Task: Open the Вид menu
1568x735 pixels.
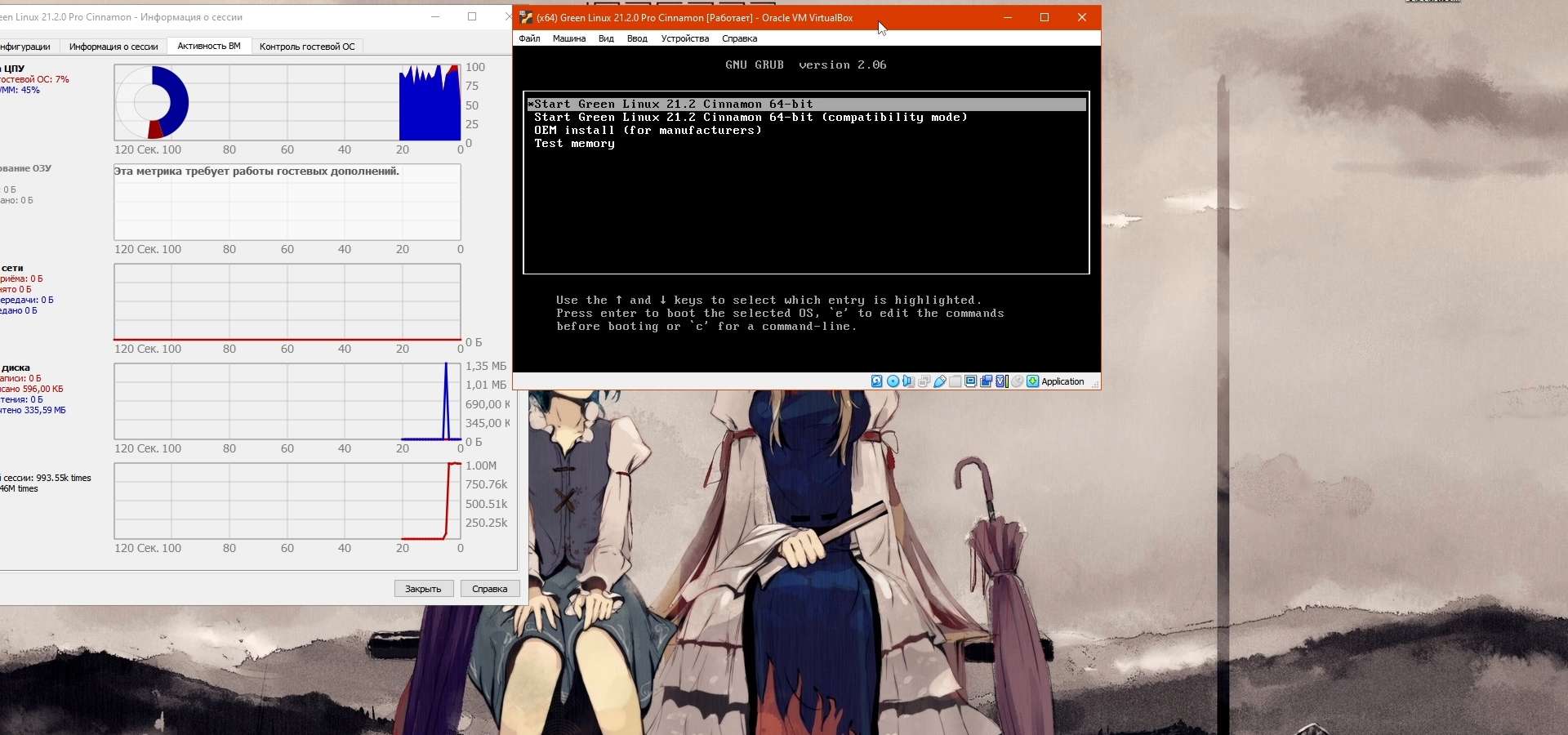Action: pyautogui.click(x=606, y=38)
